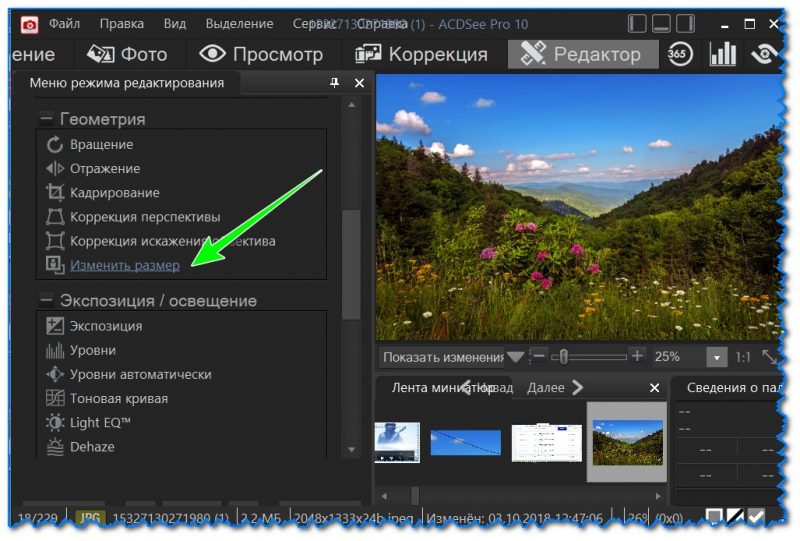Viewport: 800px width, 541px height.
Task: Choose the Кадрирование (Crop) tool
Action: point(113,193)
